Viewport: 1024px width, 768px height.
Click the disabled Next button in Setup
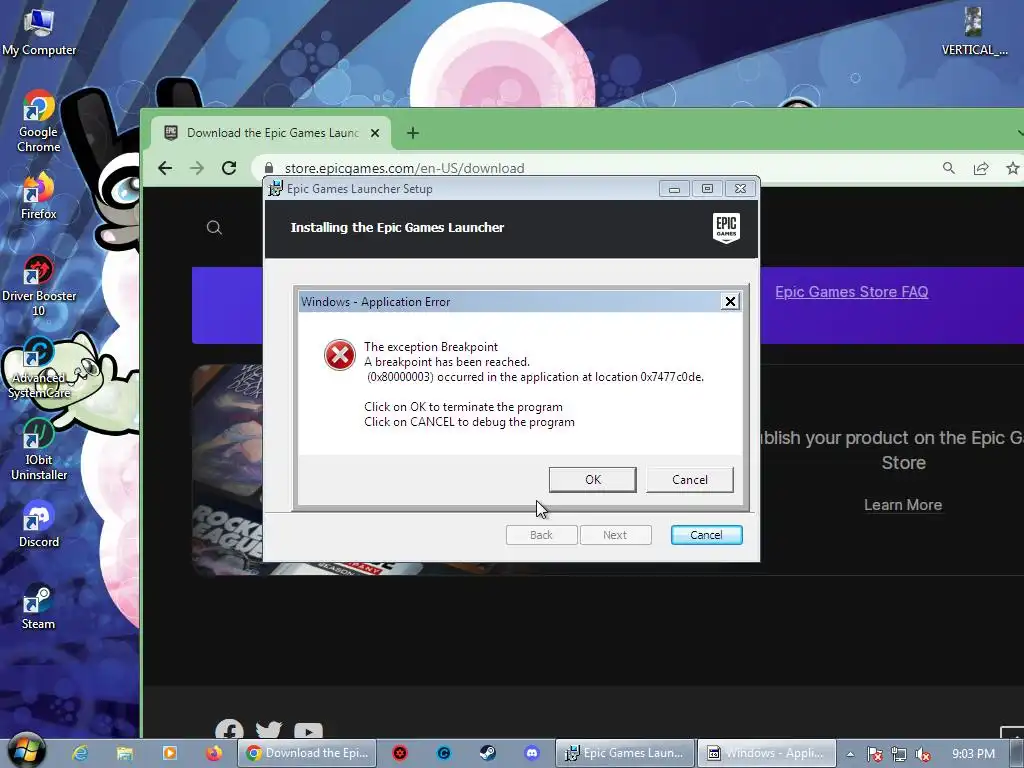pyautogui.click(x=615, y=535)
